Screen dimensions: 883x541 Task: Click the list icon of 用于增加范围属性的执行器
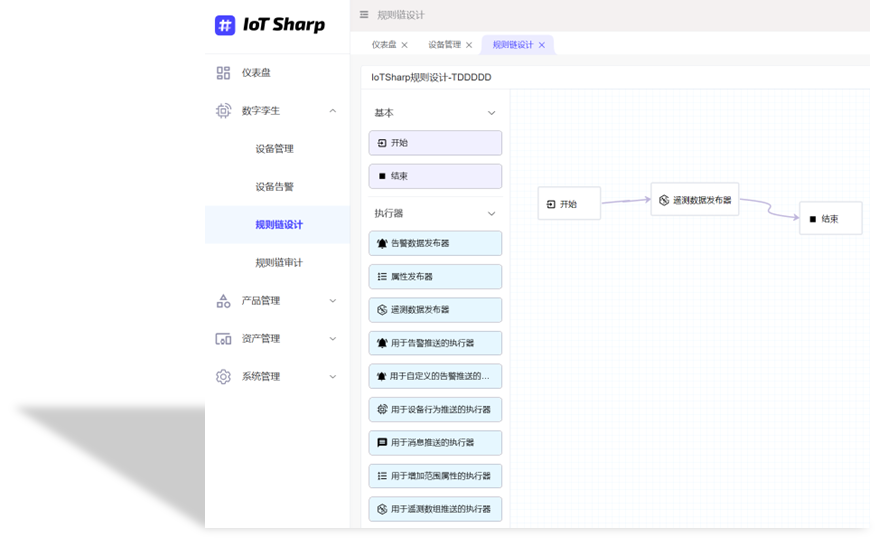382,476
